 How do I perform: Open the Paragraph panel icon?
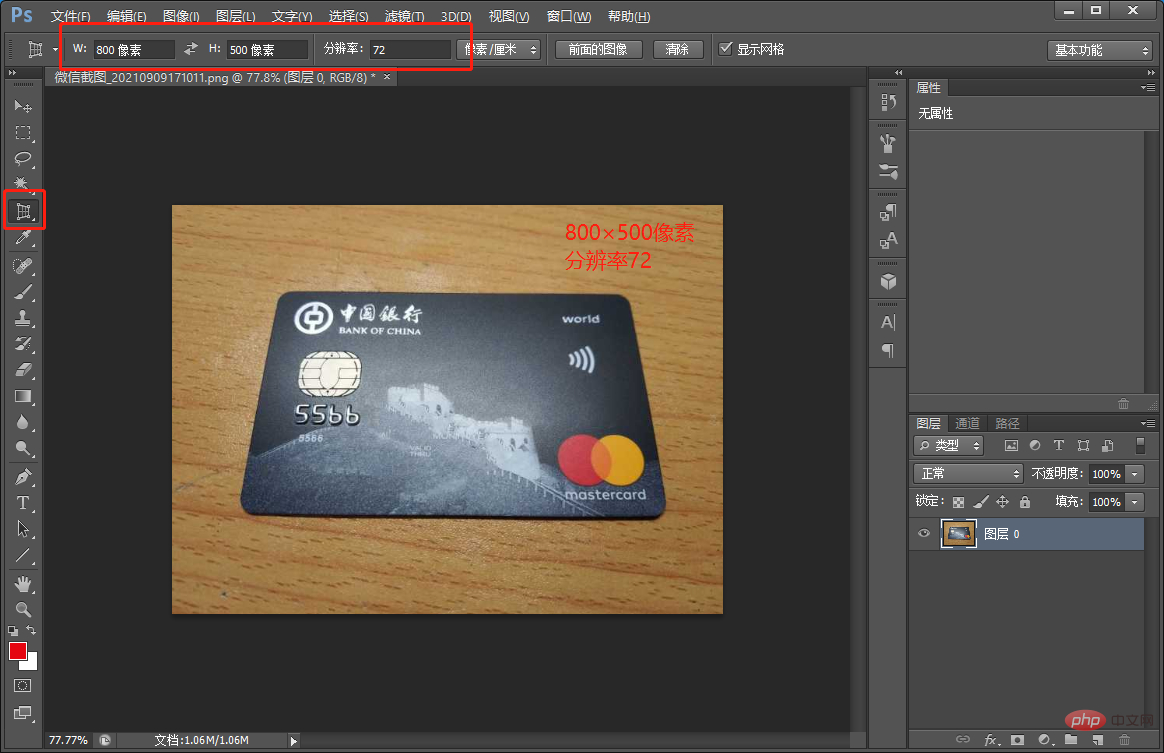tap(888, 350)
